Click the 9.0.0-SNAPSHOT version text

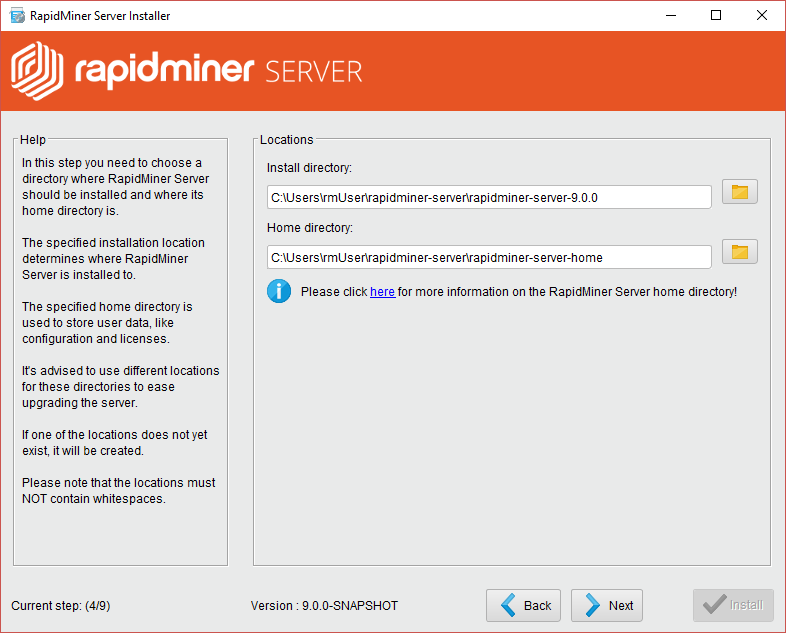point(324,606)
